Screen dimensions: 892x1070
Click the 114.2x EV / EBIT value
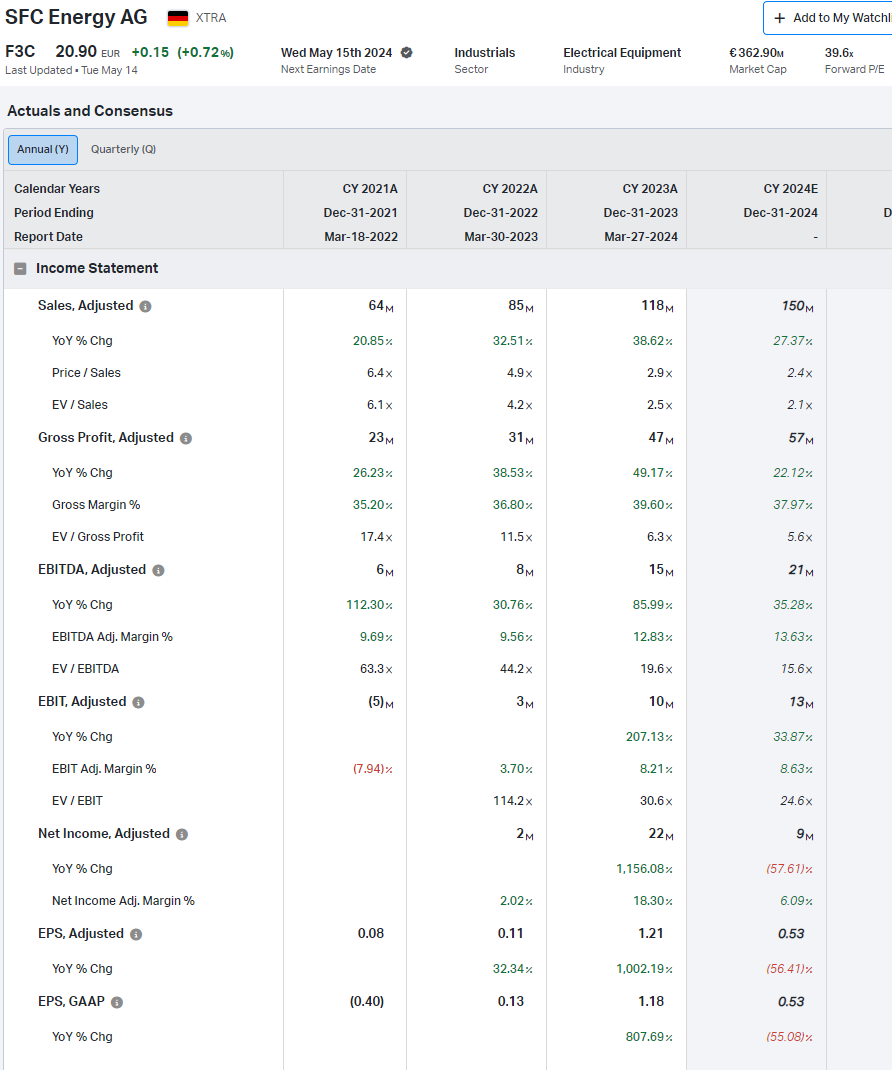point(513,801)
